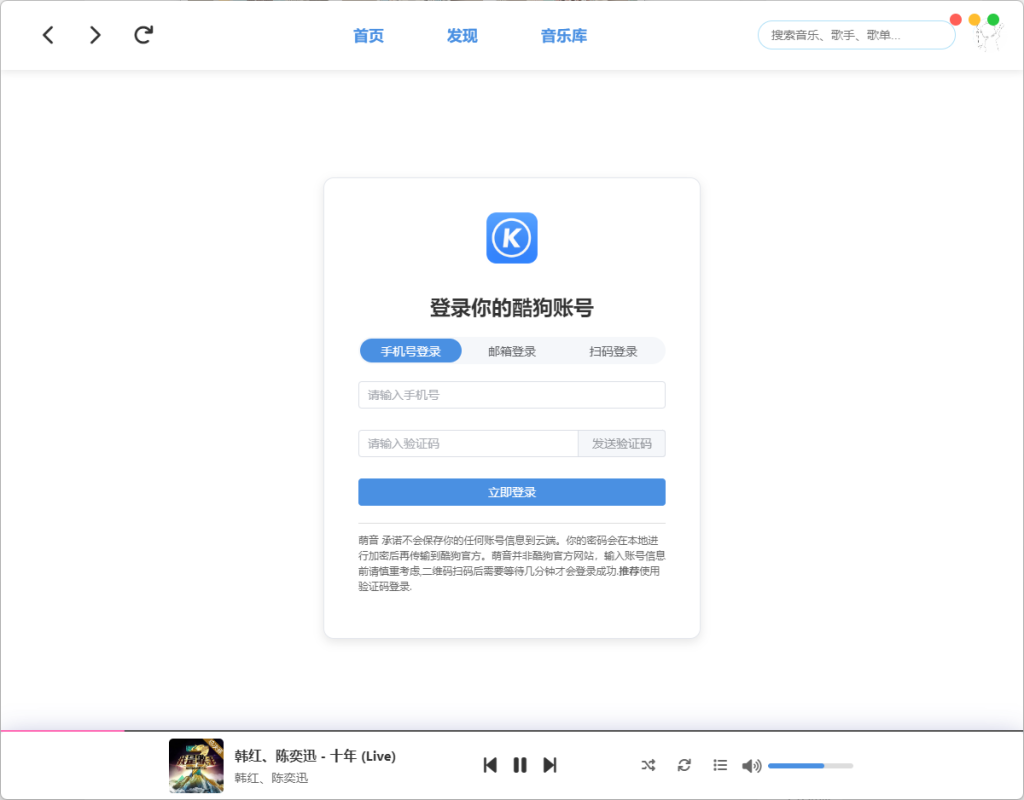Image resolution: width=1024 pixels, height=800 pixels.
Task: Click the artist name 韩红、陈奕迅 below title
Action: click(x=271, y=778)
